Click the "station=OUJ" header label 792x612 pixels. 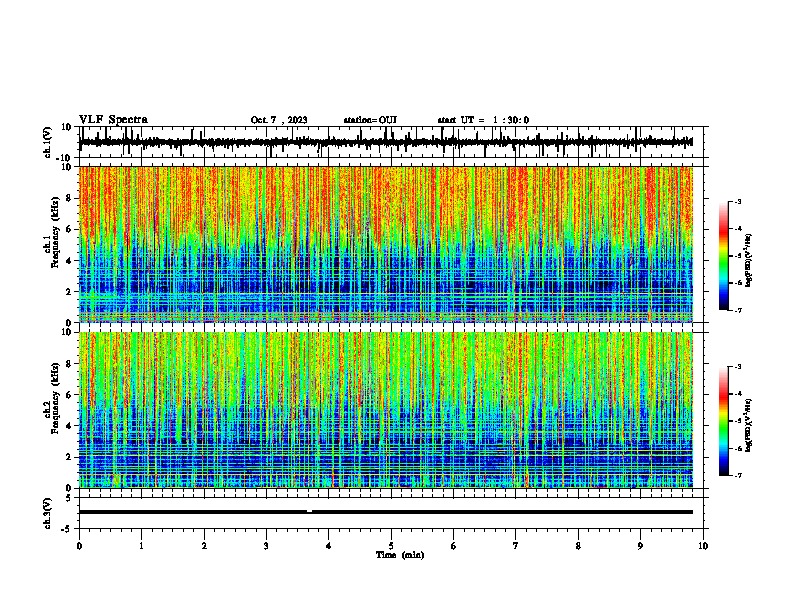[370, 120]
